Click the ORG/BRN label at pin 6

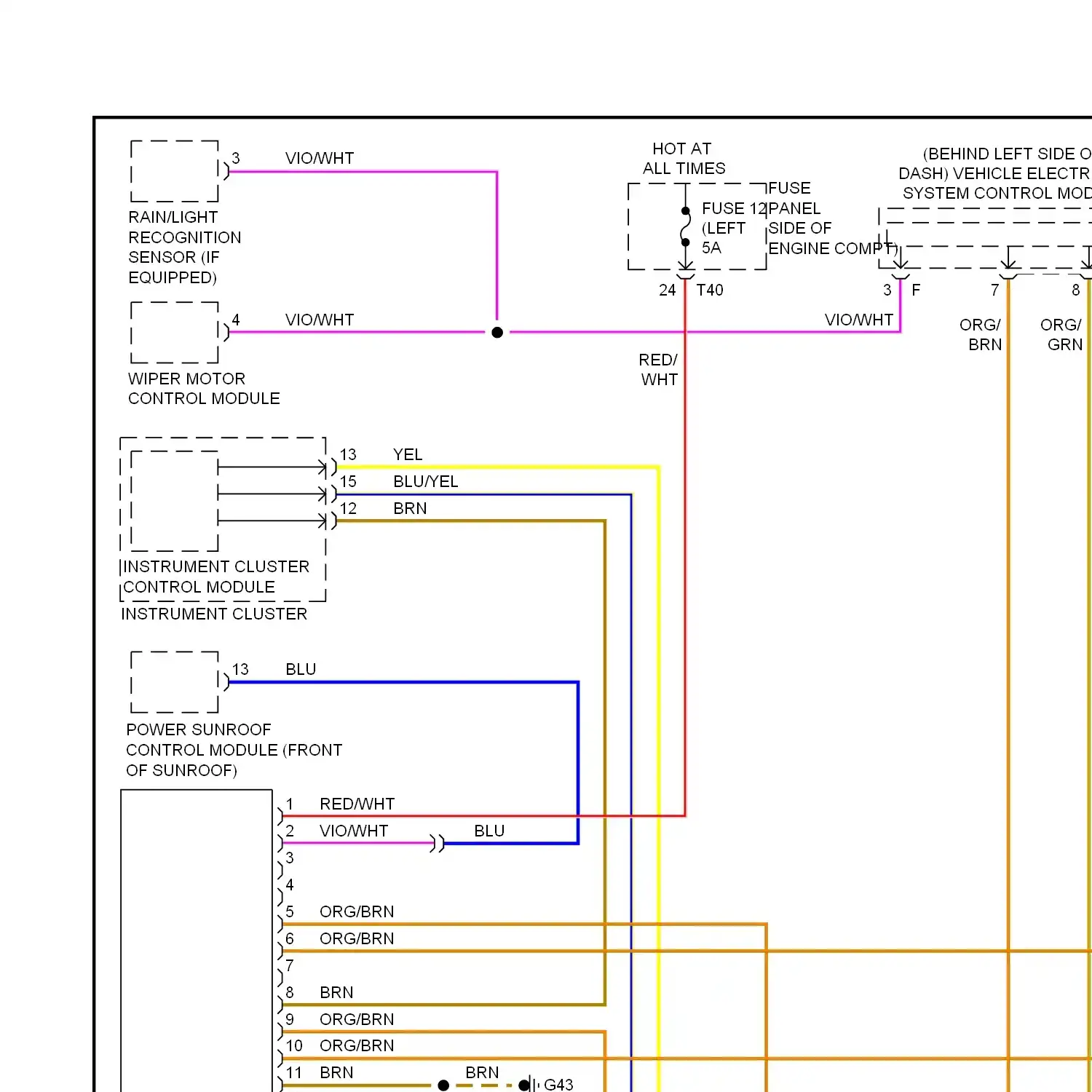pos(357,939)
